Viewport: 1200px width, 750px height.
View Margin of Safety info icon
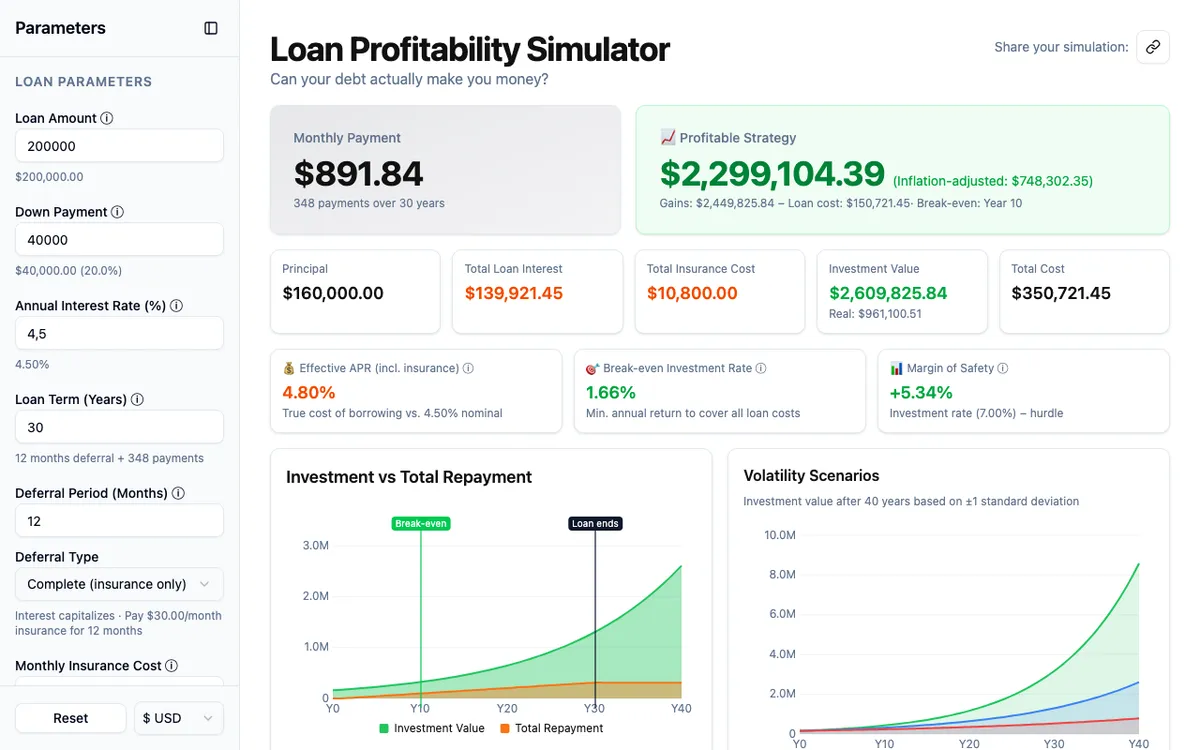pos(1003,368)
